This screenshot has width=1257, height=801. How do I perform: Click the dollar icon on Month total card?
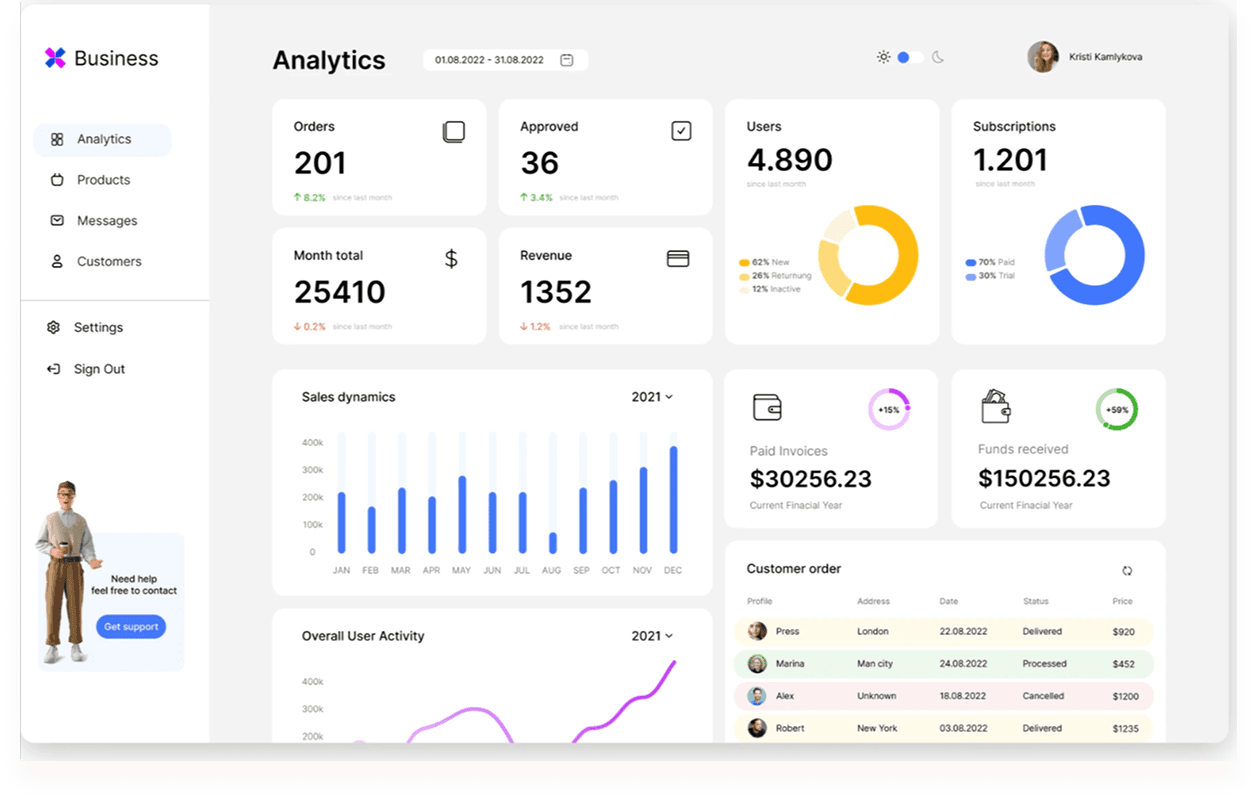click(451, 258)
